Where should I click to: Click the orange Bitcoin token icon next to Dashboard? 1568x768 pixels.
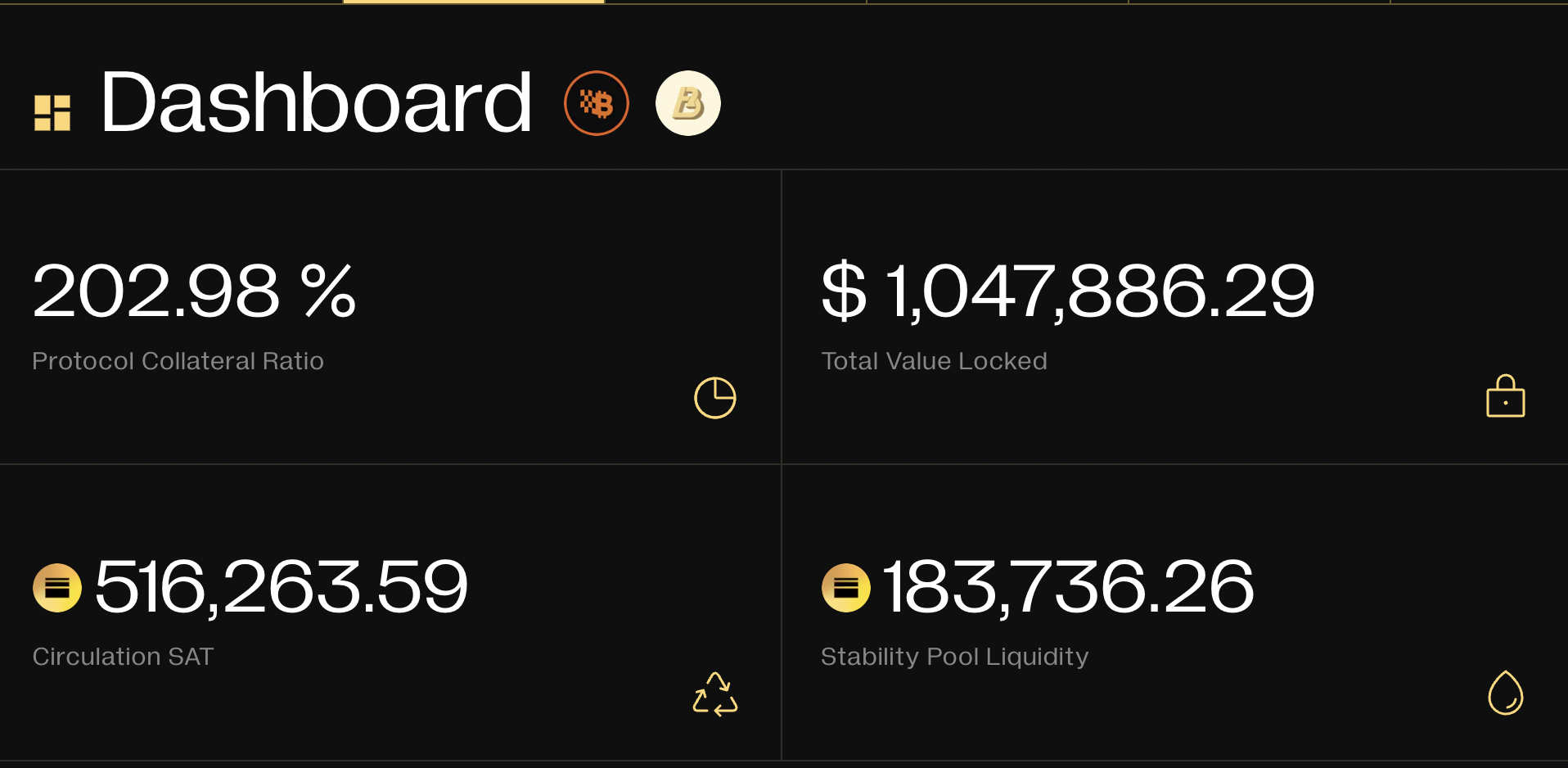[x=596, y=102]
